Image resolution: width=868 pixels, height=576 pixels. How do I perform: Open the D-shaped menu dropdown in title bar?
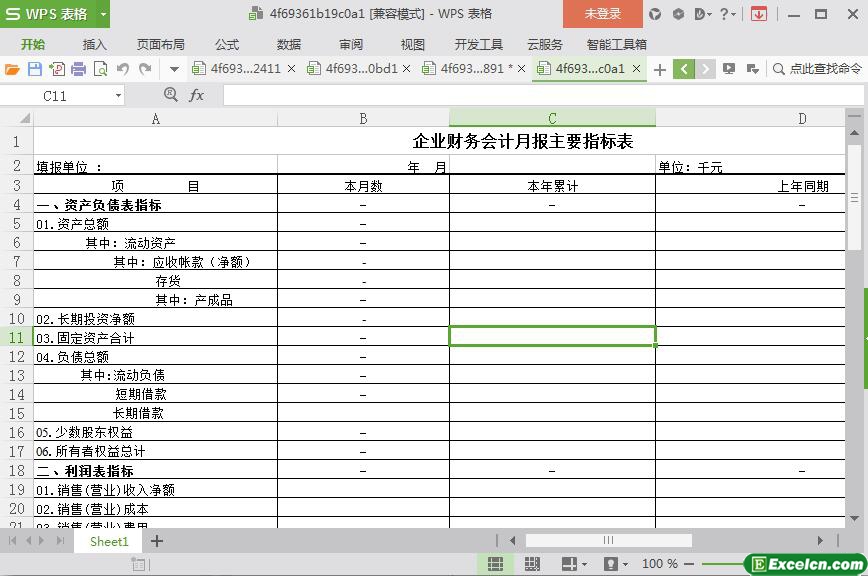pyautogui.click(x=702, y=14)
